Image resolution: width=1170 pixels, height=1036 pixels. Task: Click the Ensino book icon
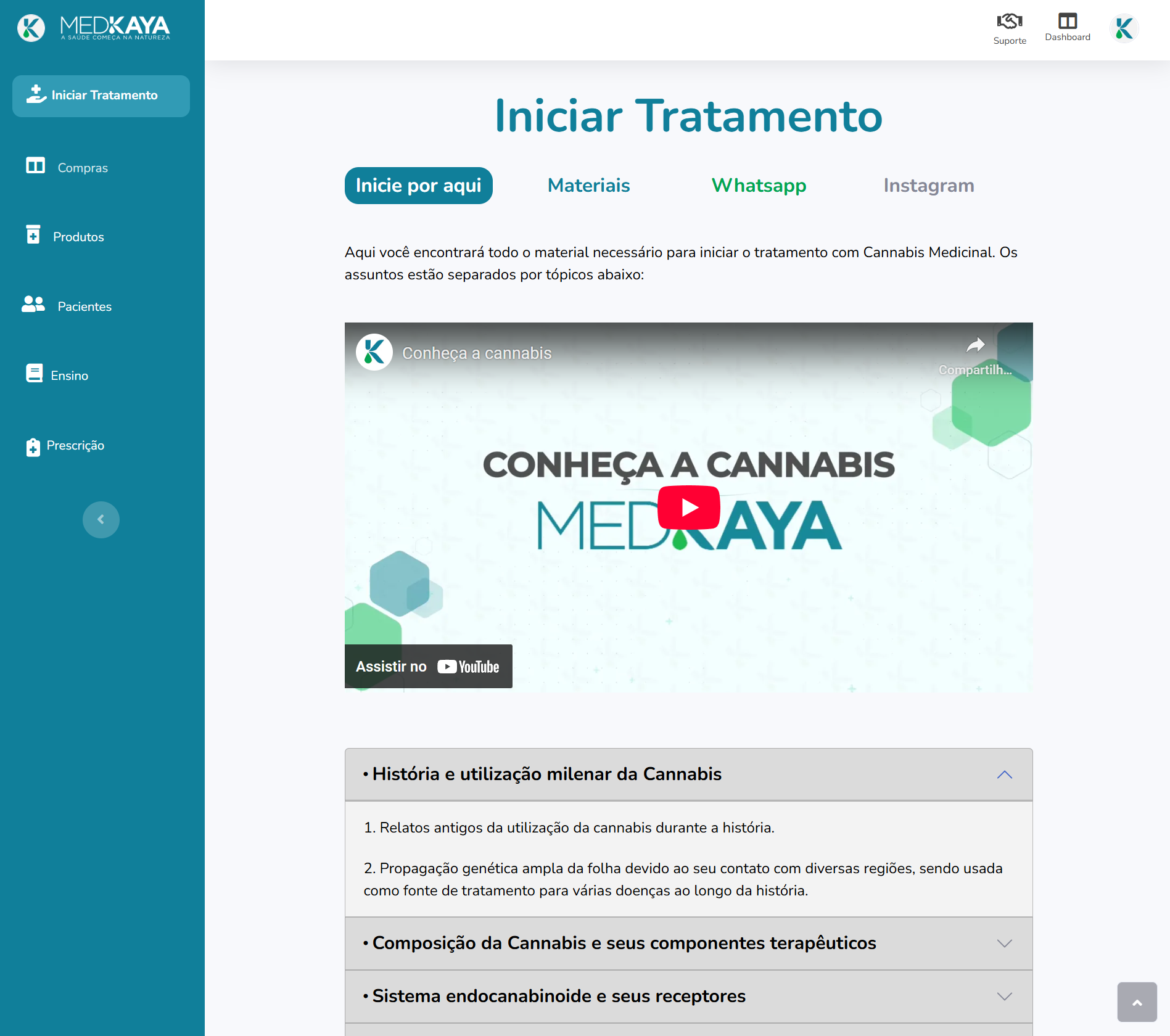pos(35,374)
